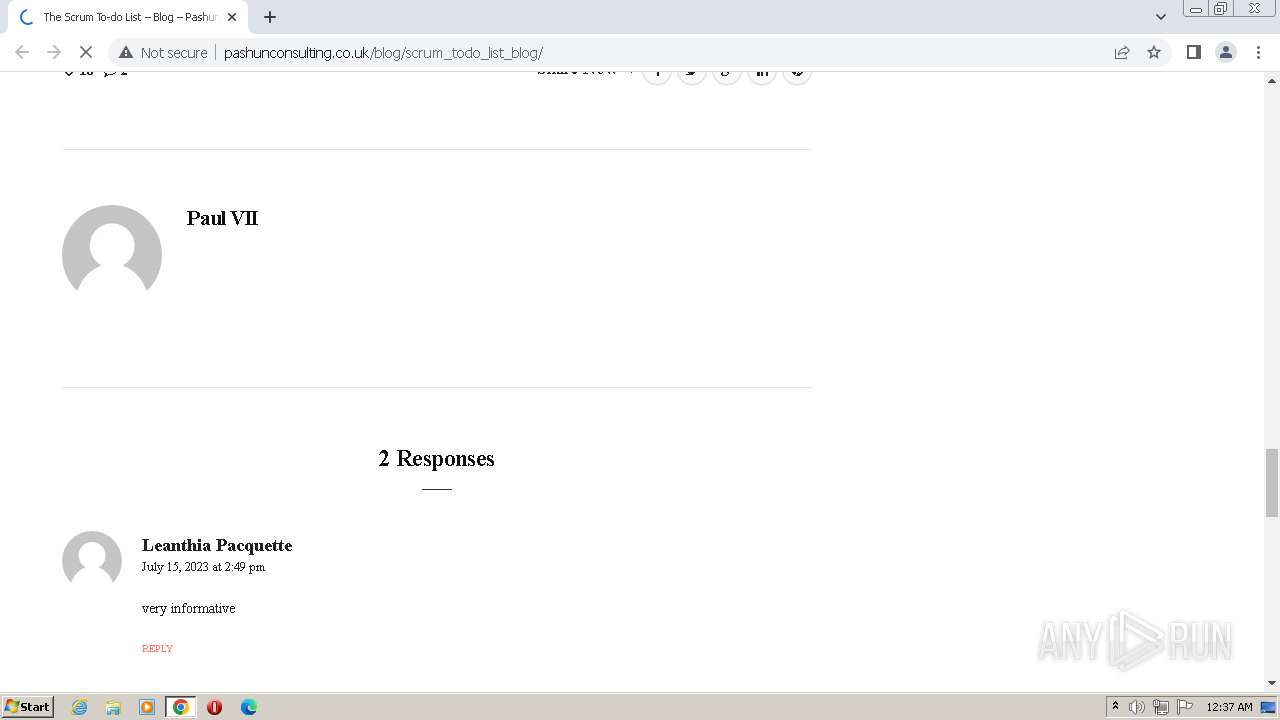Image resolution: width=1280 pixels, height=720 pixels.
Task: Open the network tray icon
Action: click(x=1161, y=707)
